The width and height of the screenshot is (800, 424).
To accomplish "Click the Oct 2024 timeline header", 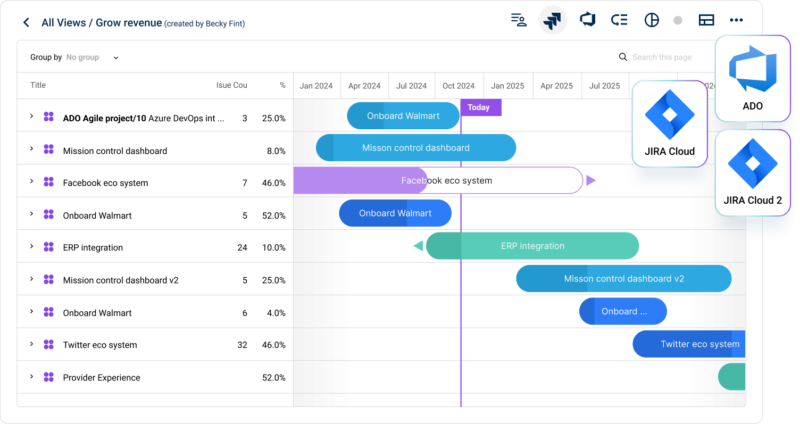I will coord(458,86).
